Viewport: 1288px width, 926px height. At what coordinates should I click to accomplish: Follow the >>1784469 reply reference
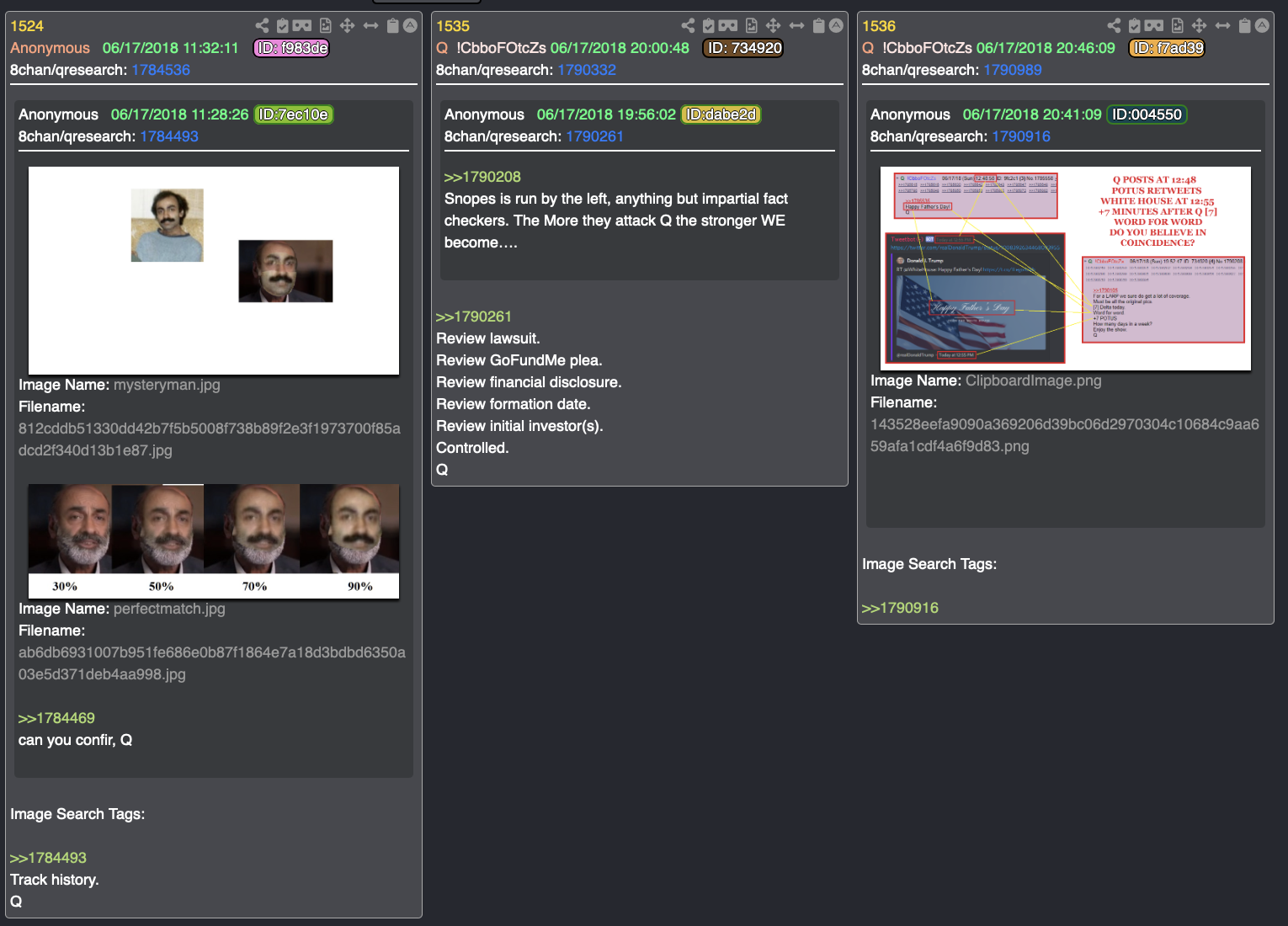(56, 718)
